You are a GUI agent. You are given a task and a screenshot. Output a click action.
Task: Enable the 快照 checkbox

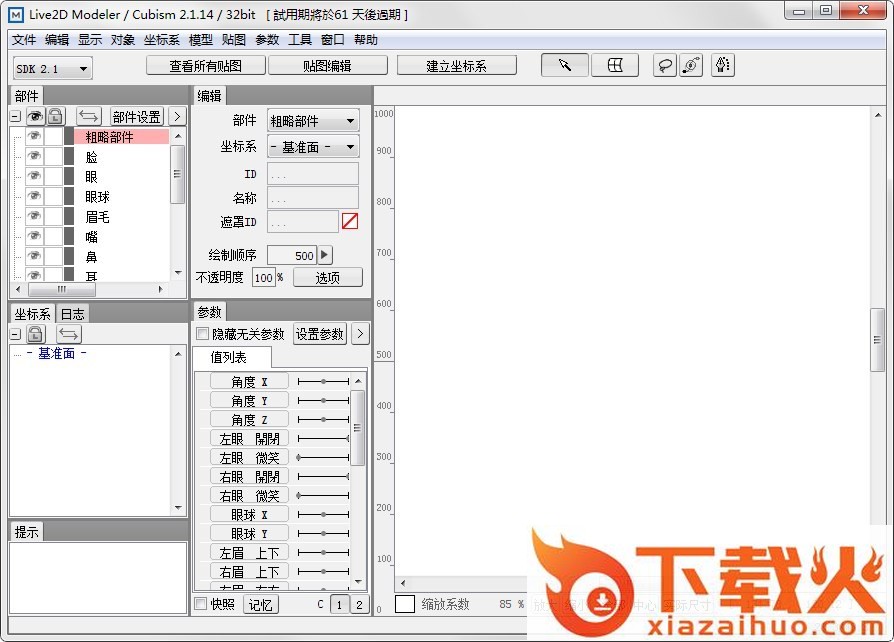[201, 603]
